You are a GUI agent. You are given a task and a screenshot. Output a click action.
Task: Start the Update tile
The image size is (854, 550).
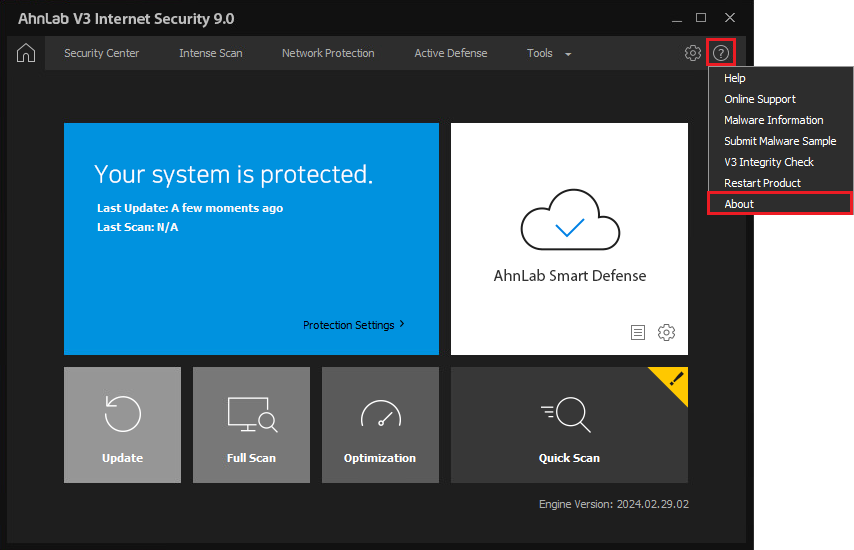[x=123, y=425]
